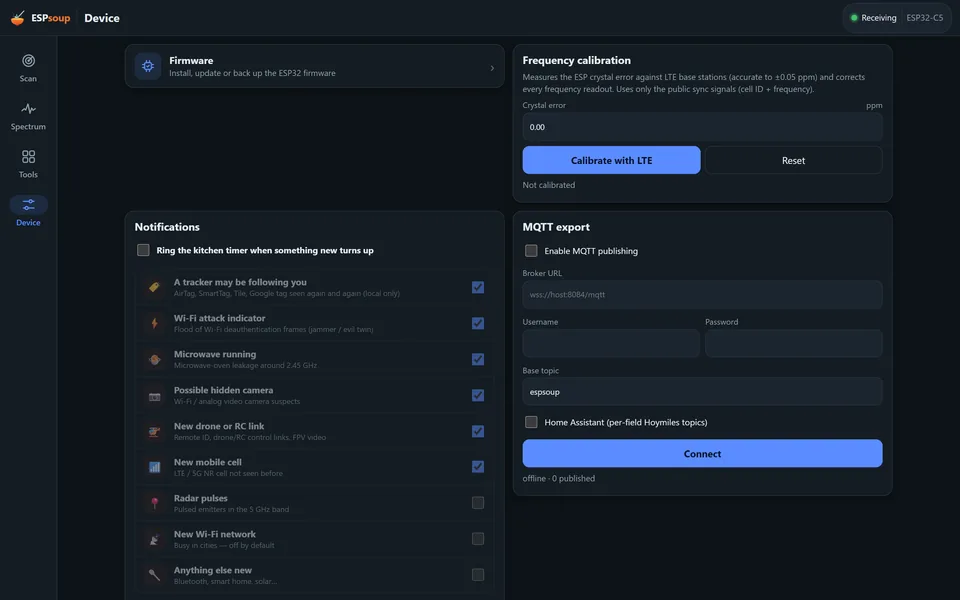This screenshot has height=600, width=960.
Task: Enable Anything else new notification
Action: click(478, 574)
